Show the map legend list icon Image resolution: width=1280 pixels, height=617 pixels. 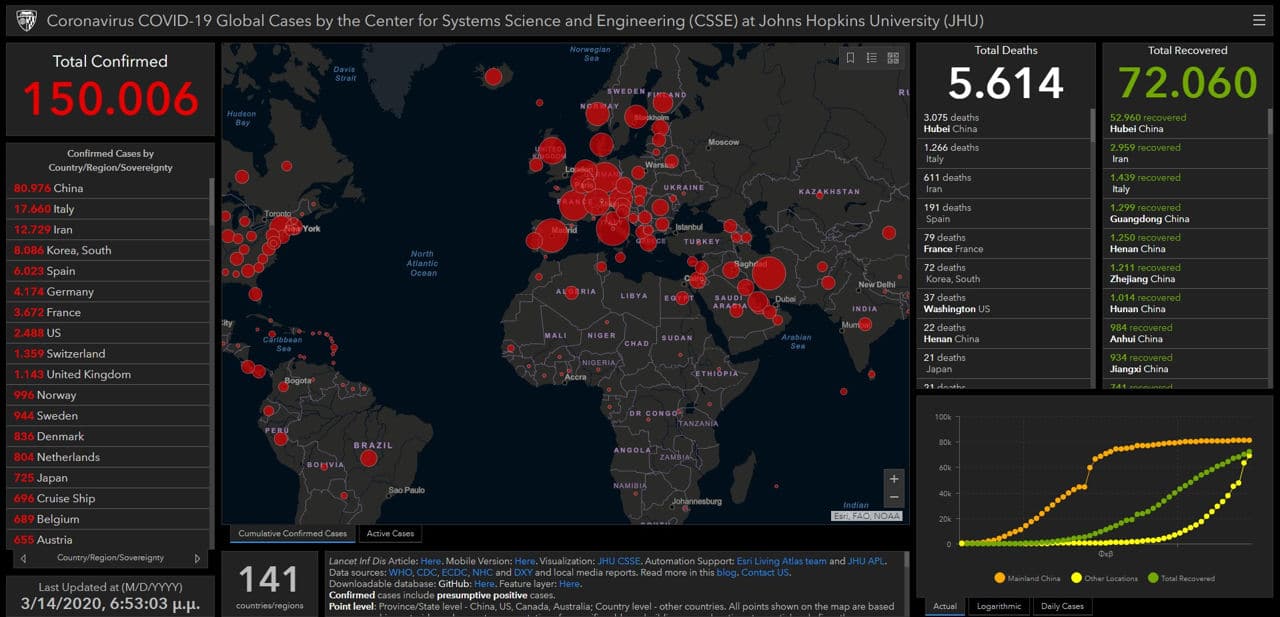[x=871, y=58]
